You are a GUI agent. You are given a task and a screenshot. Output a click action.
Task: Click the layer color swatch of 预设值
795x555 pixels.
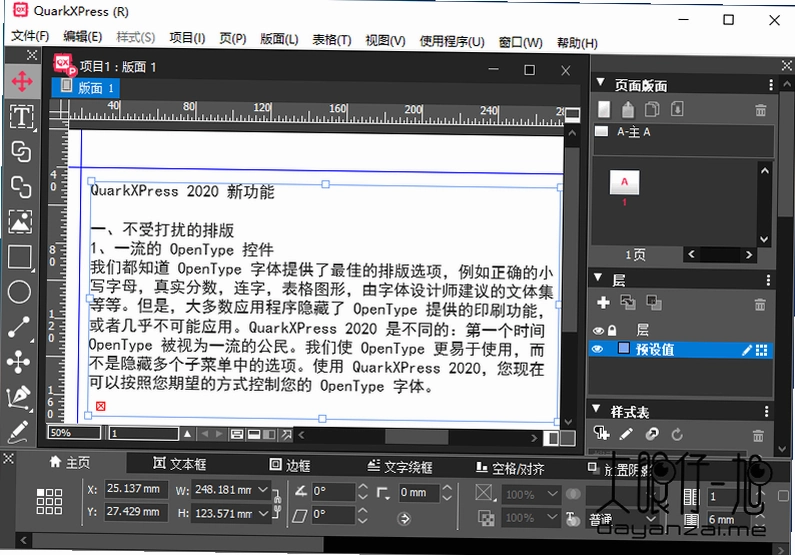(x=624, y=348)
